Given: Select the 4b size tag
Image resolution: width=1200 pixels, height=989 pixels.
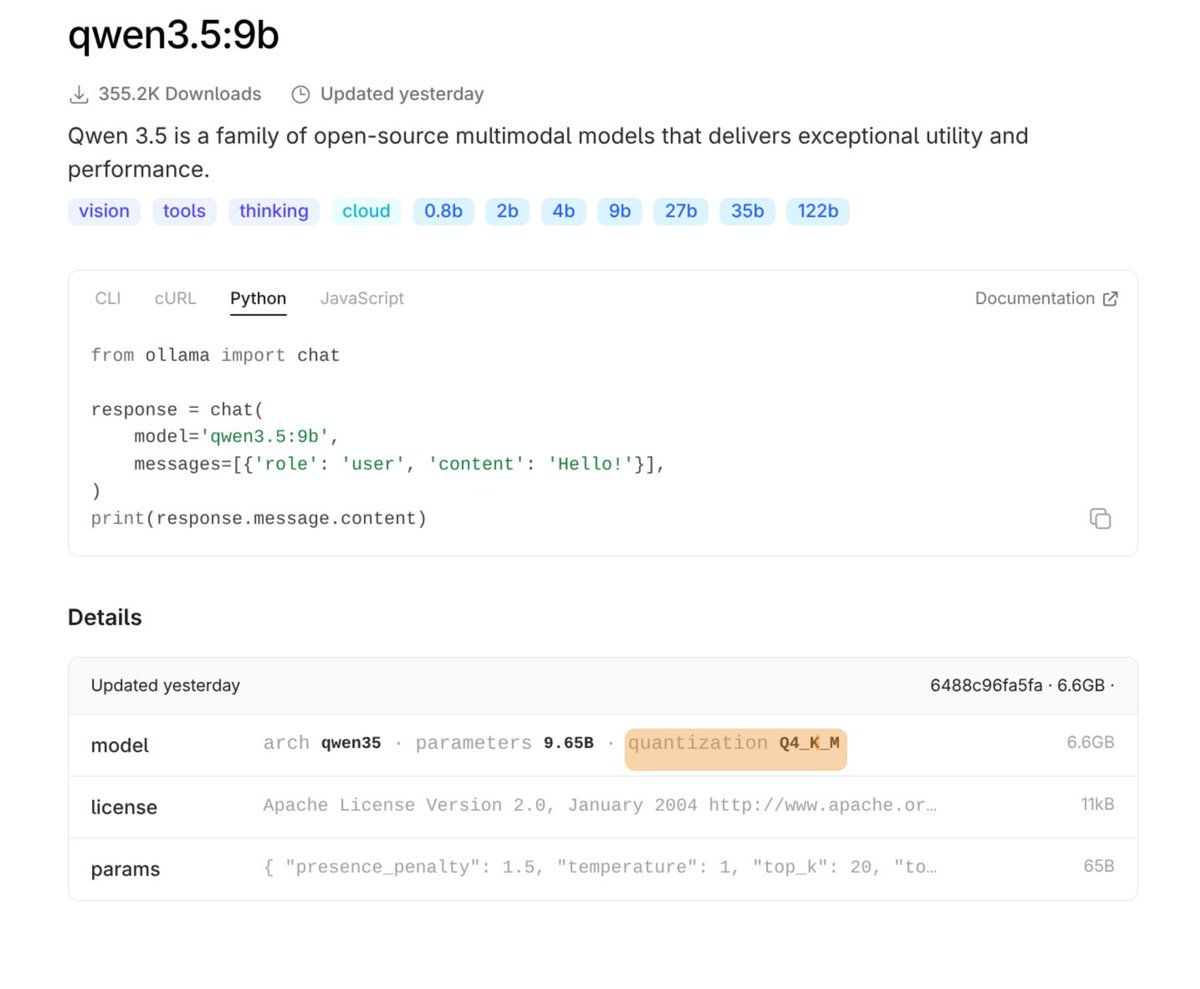Looking at the screenshot, I should (x=563, y=211).
